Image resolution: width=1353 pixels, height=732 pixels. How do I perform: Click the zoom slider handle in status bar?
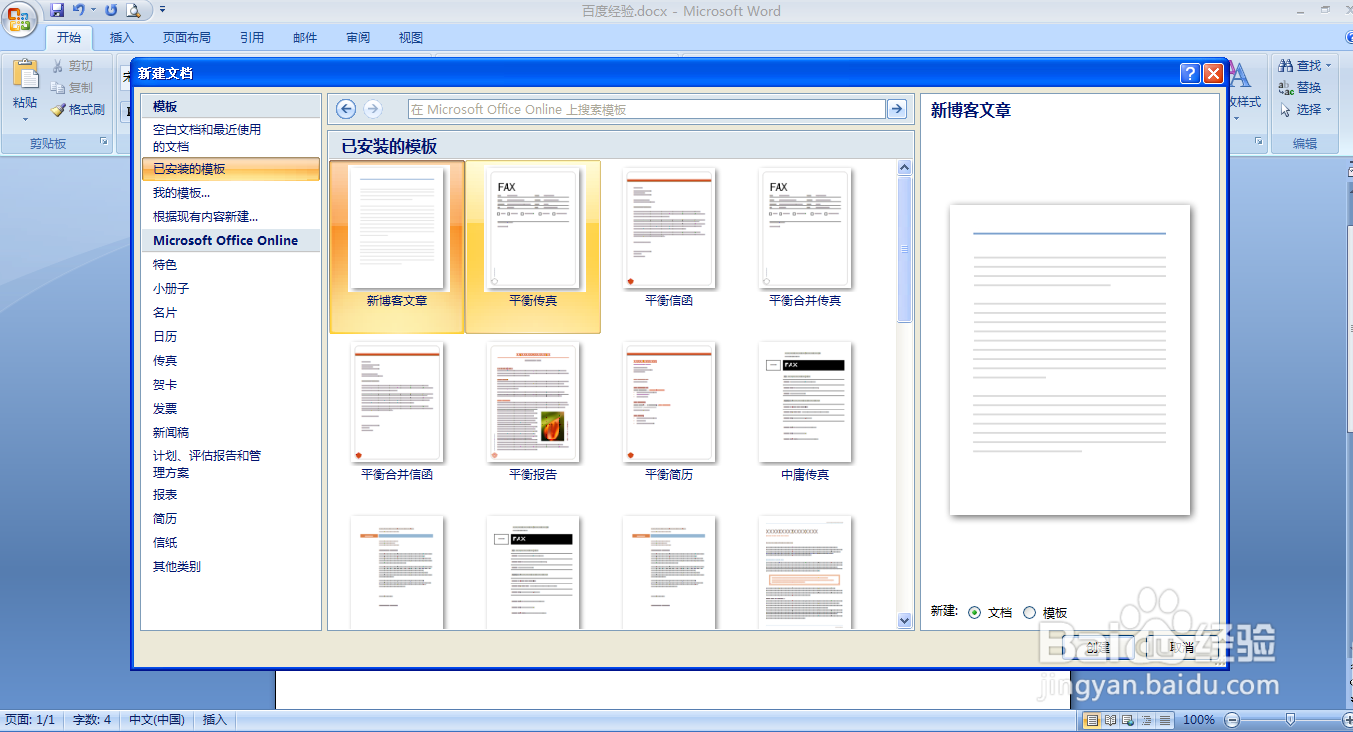[1291, 719]
